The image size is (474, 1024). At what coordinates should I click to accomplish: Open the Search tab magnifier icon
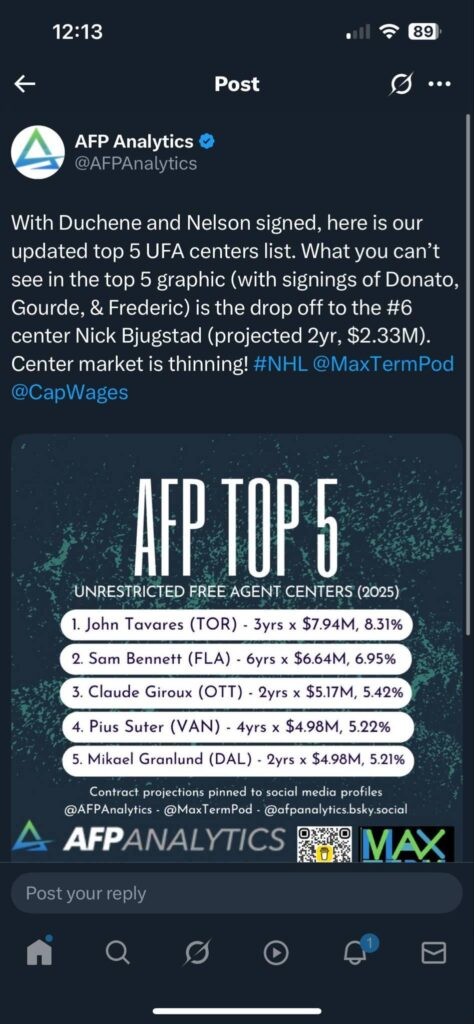pos(118,953)
